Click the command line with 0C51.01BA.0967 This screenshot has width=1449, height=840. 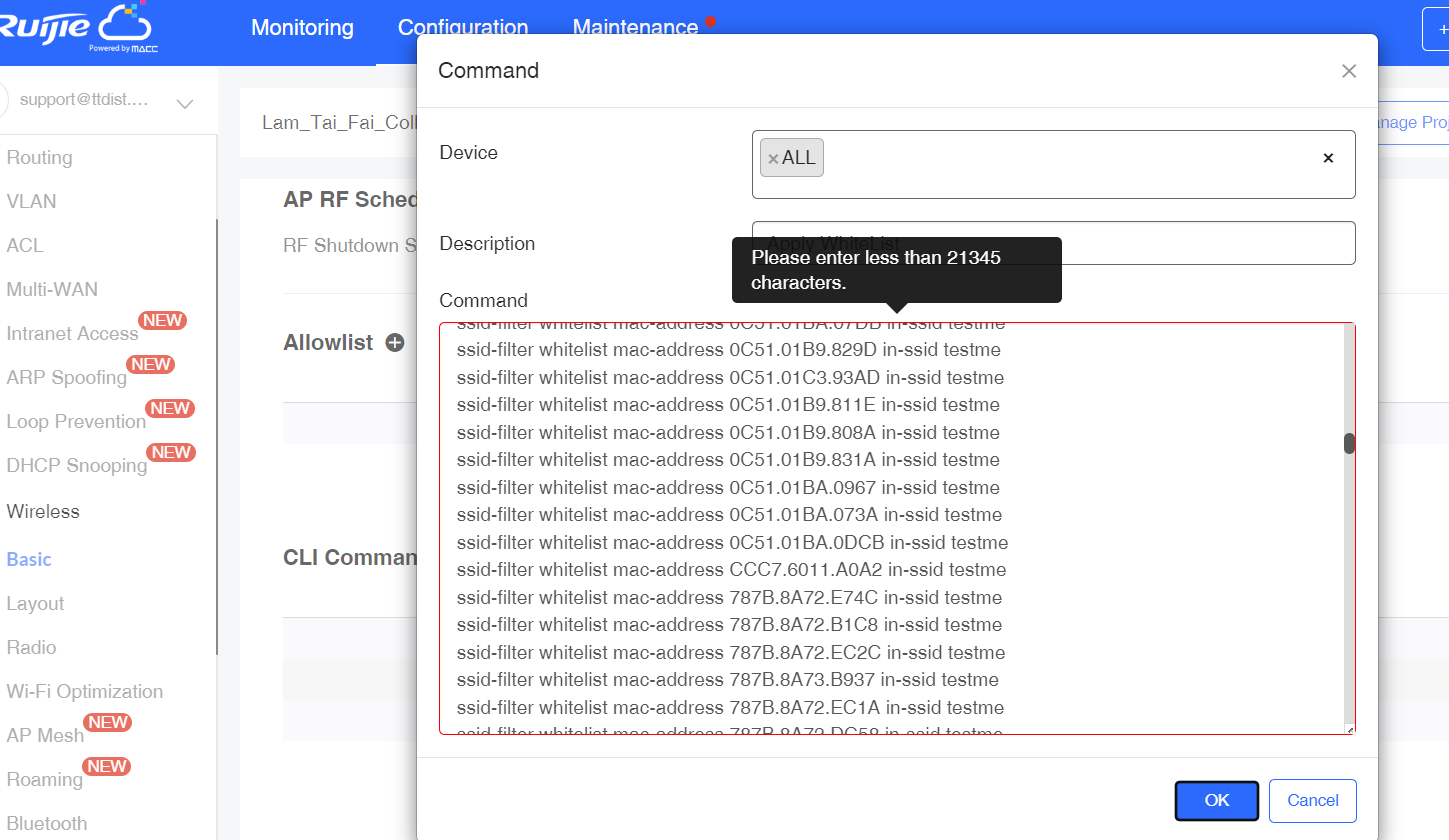coord(728,488)
